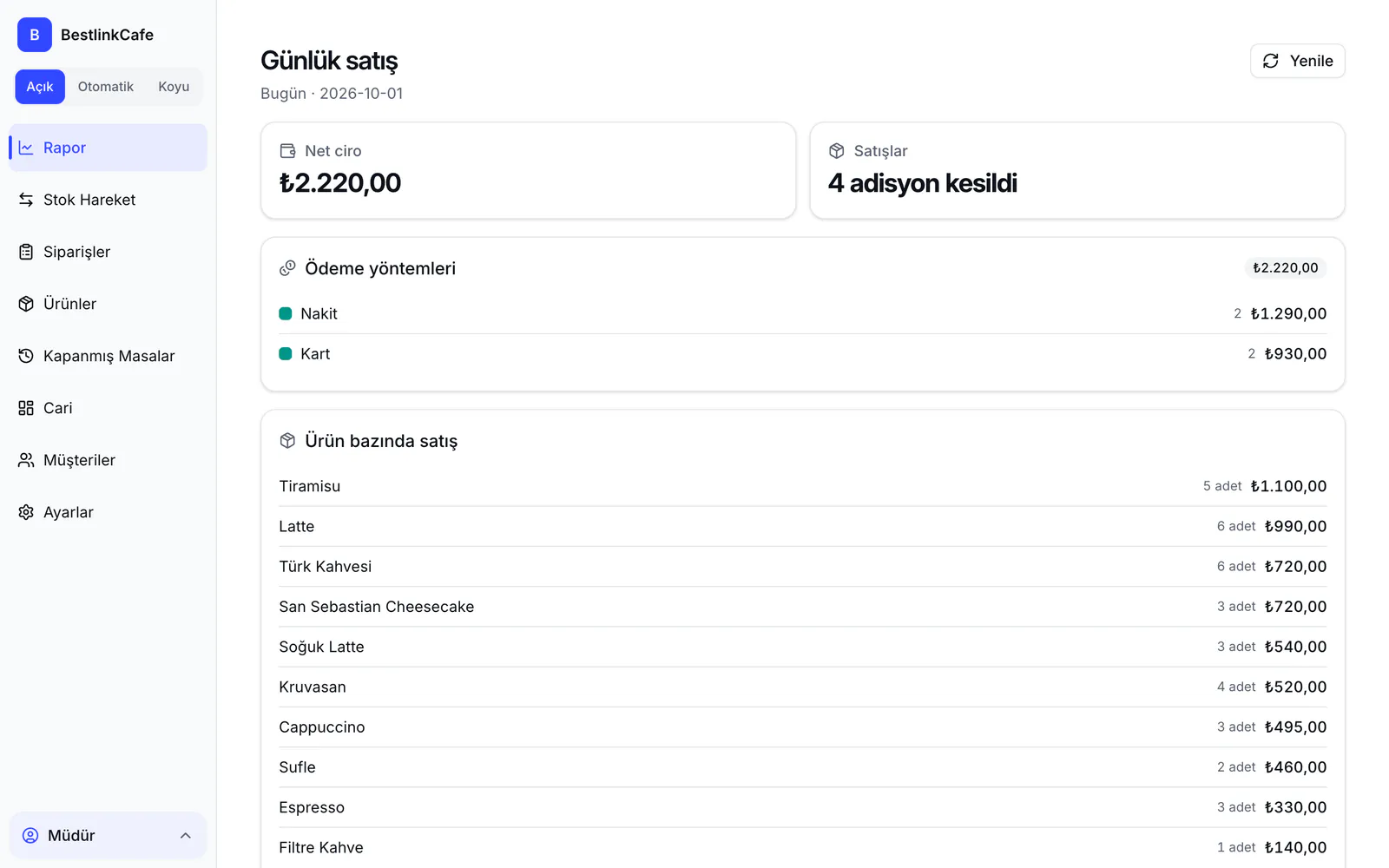1389x868 pixels.
Task: Click the 4 adisyon kesildi text
Action: (923, 183)
